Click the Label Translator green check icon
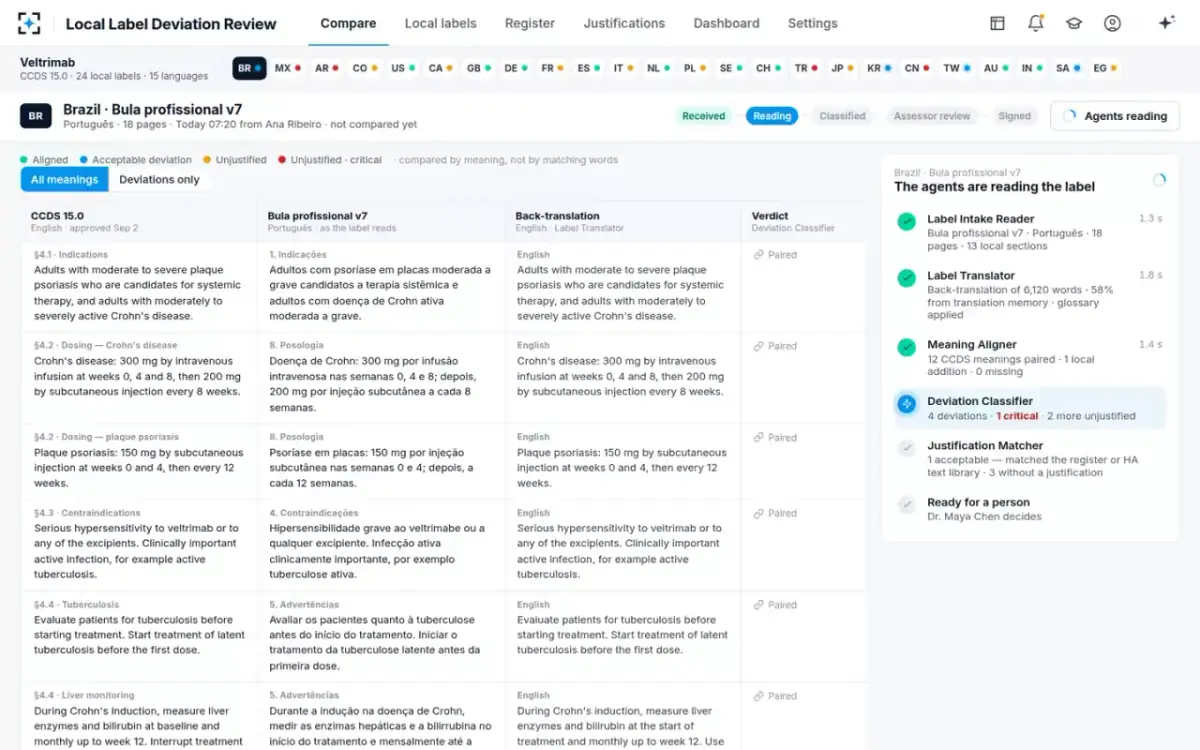Viewport: 1200px width, 750px height. (907, 278)
